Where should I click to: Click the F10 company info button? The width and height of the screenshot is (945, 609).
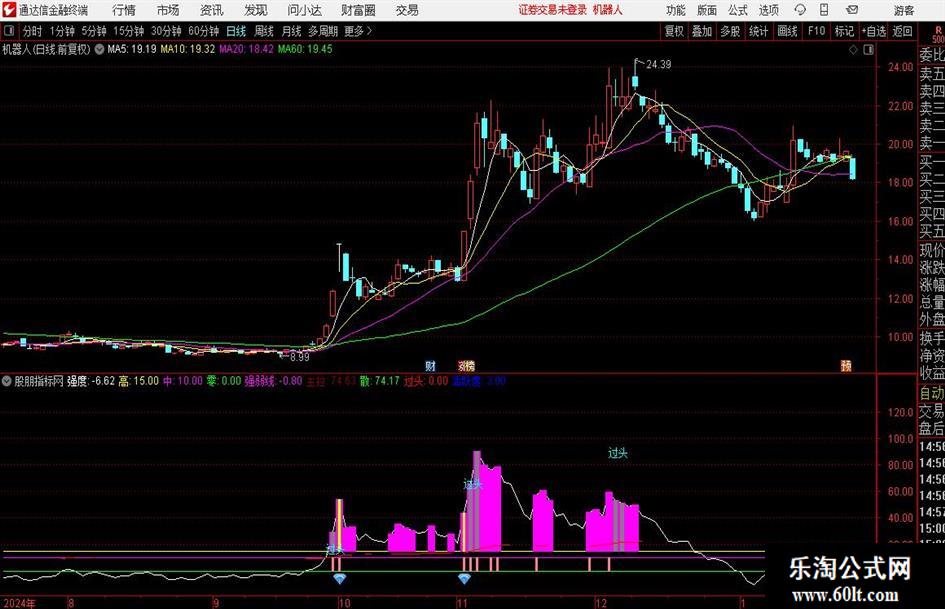point(816,31)
